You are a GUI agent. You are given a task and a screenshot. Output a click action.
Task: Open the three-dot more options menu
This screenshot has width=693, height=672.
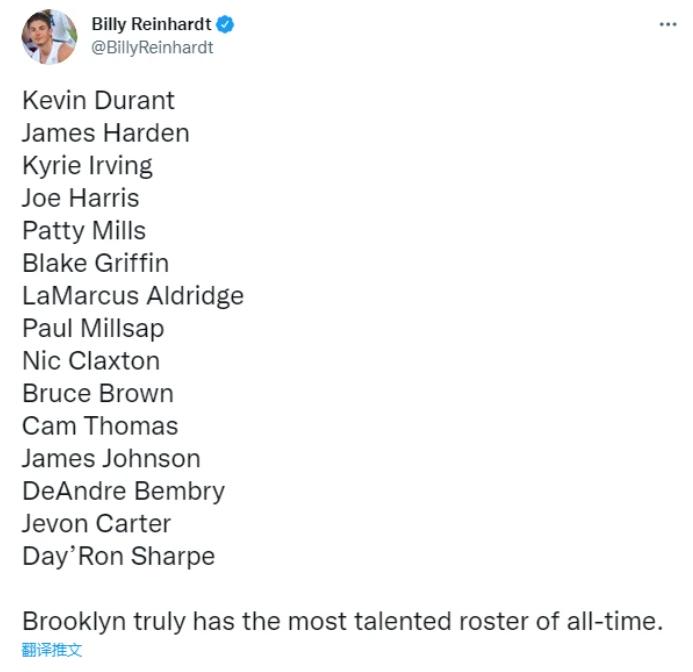tap(668, 24)
